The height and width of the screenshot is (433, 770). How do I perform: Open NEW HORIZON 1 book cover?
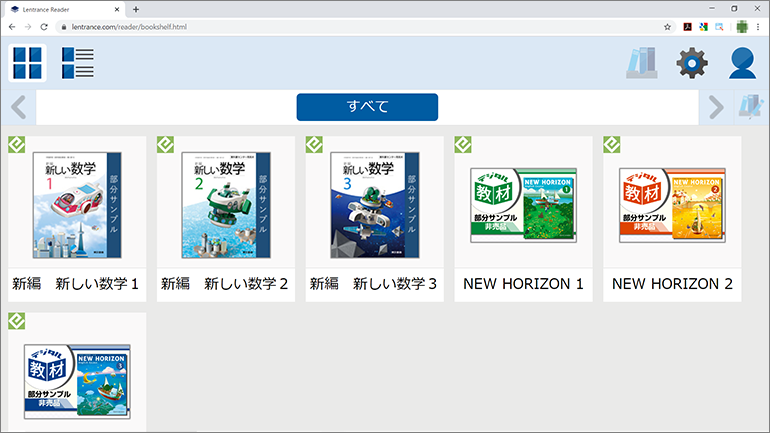pyautogui.click(x=523, y=205)
